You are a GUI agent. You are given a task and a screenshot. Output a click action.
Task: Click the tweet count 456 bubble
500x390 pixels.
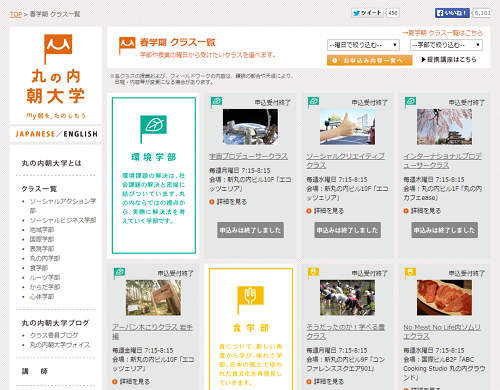click(x=393, y=13)
